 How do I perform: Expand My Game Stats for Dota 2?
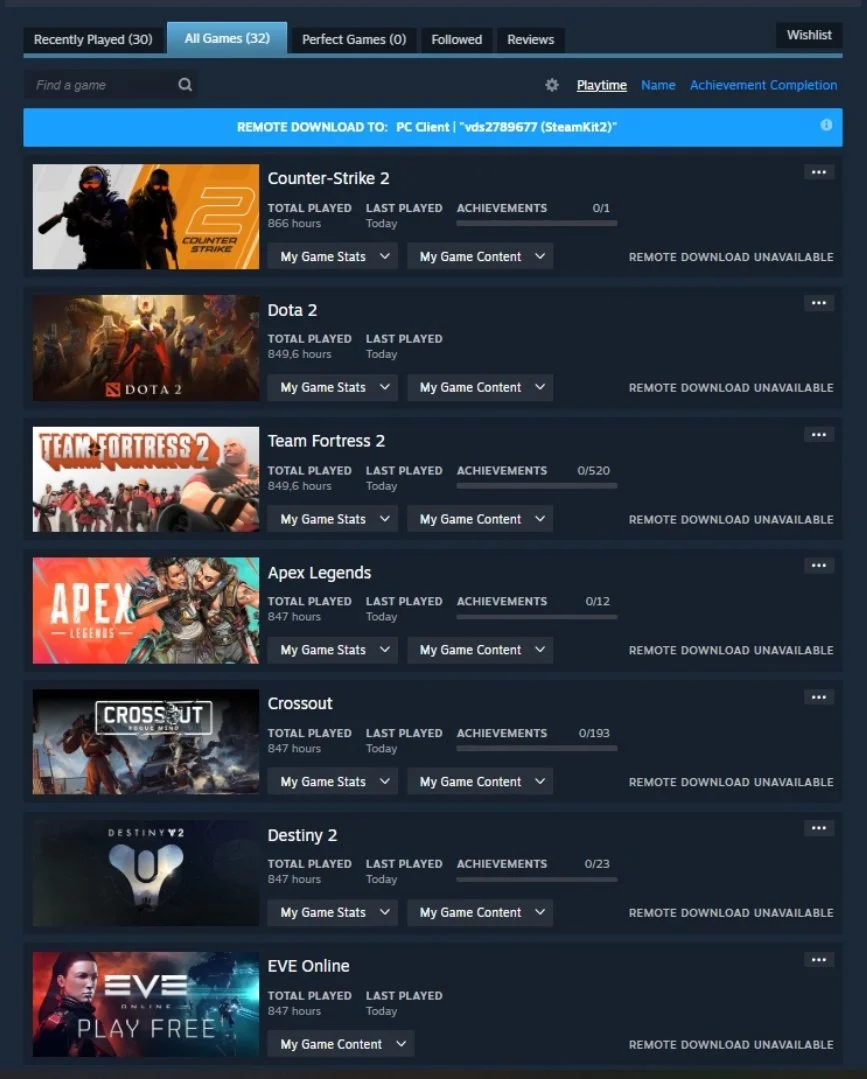coord(333,387)
